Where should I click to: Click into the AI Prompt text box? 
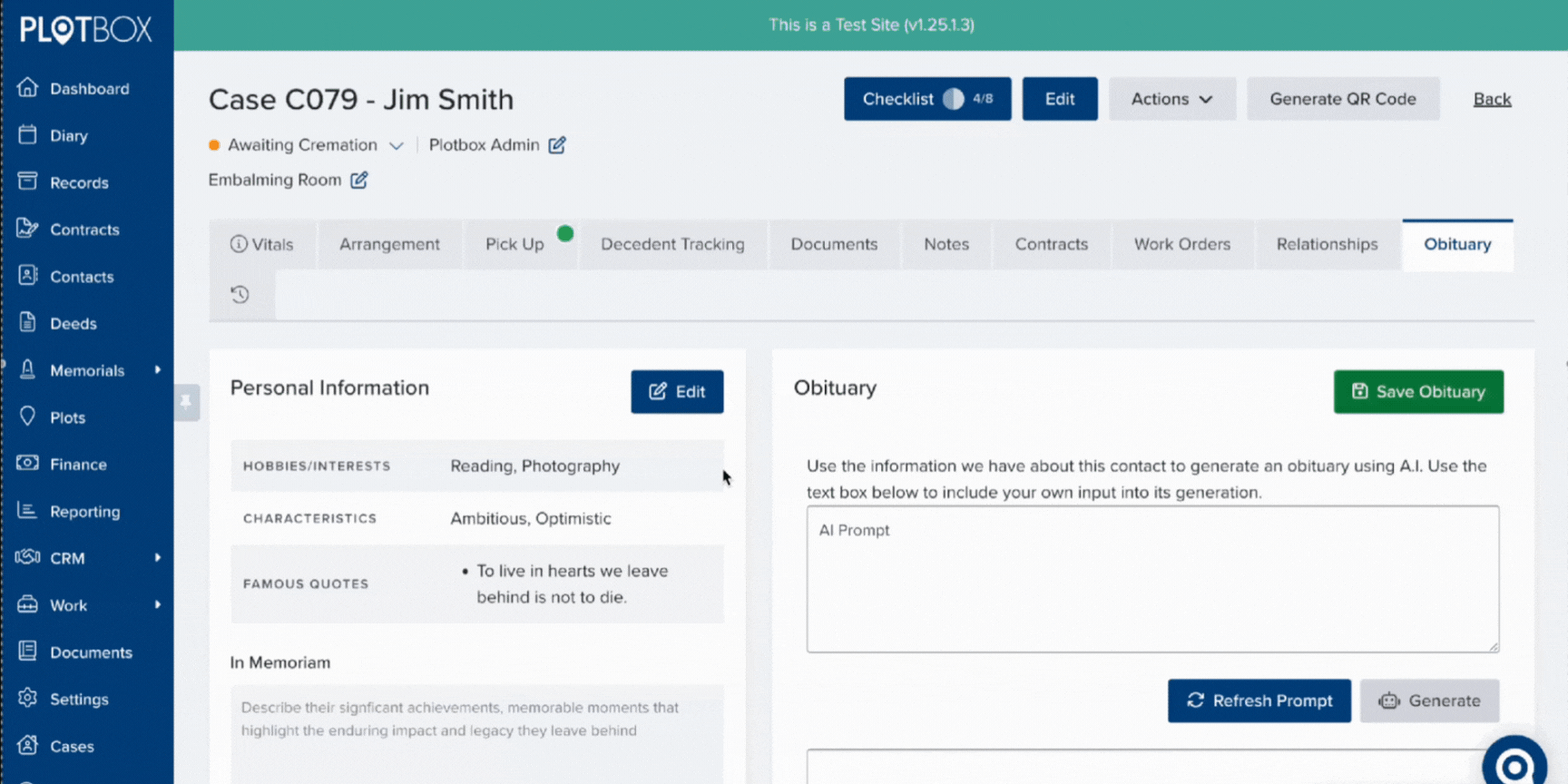(1151, 581)
